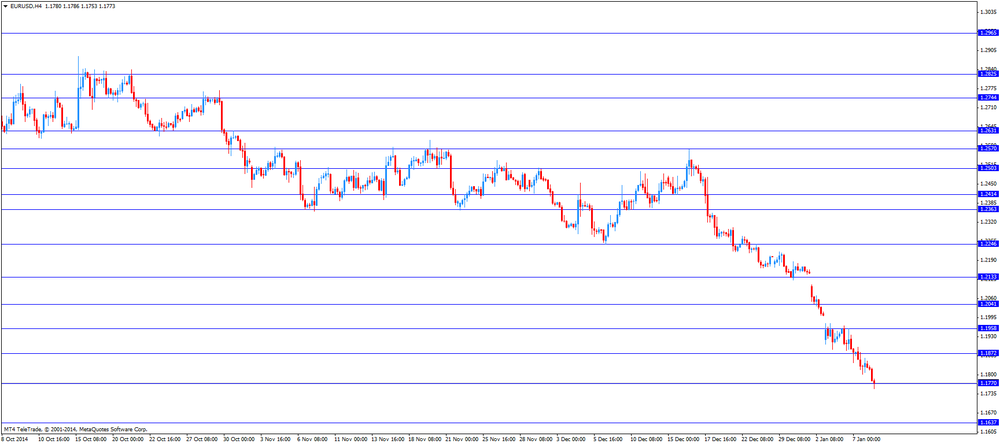This screenshot has height=444, width=1000.
Task: Click the 1.1930 price axis label
Action: [988, 336]
